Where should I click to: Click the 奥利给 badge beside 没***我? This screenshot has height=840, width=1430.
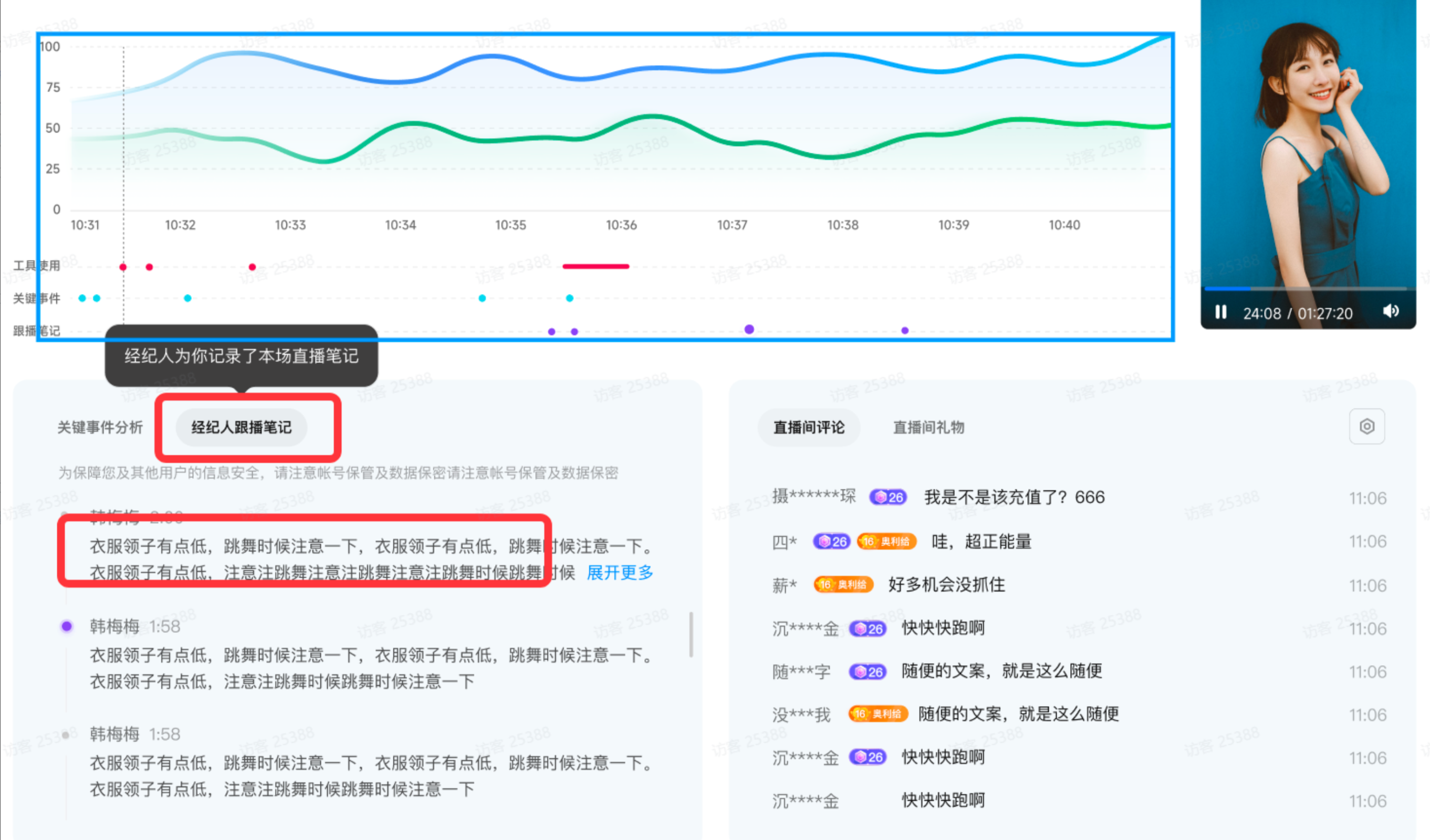coord(879,714)
